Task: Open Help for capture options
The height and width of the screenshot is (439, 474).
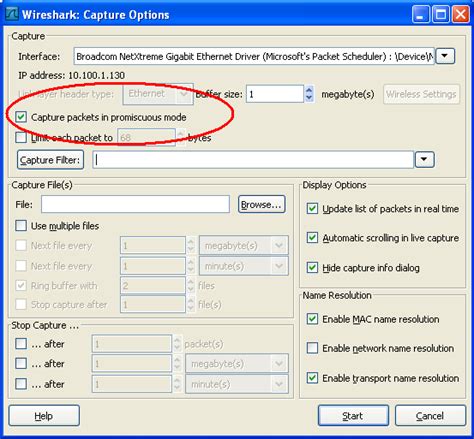Action: 44,416
